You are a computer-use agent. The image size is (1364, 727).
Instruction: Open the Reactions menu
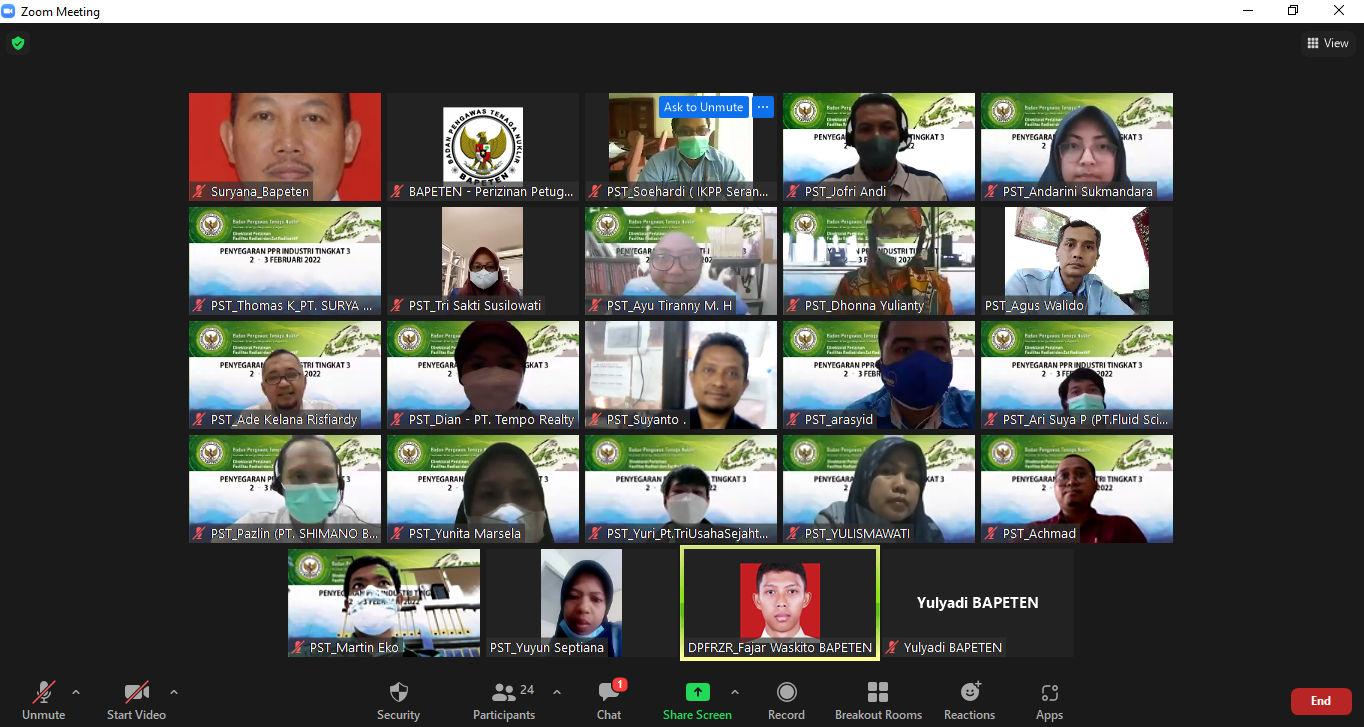(969, 699)
